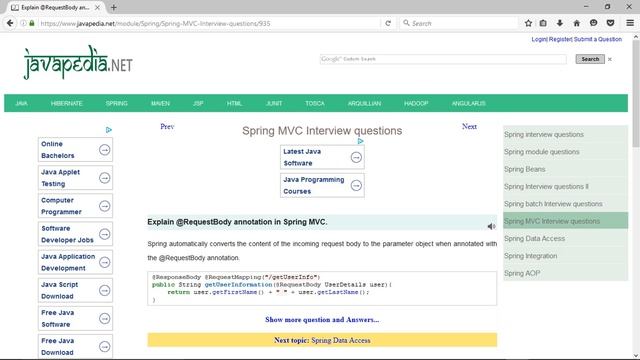Close the Explain @RequestBody tab

pyautogui.click(x=97, y=7)
